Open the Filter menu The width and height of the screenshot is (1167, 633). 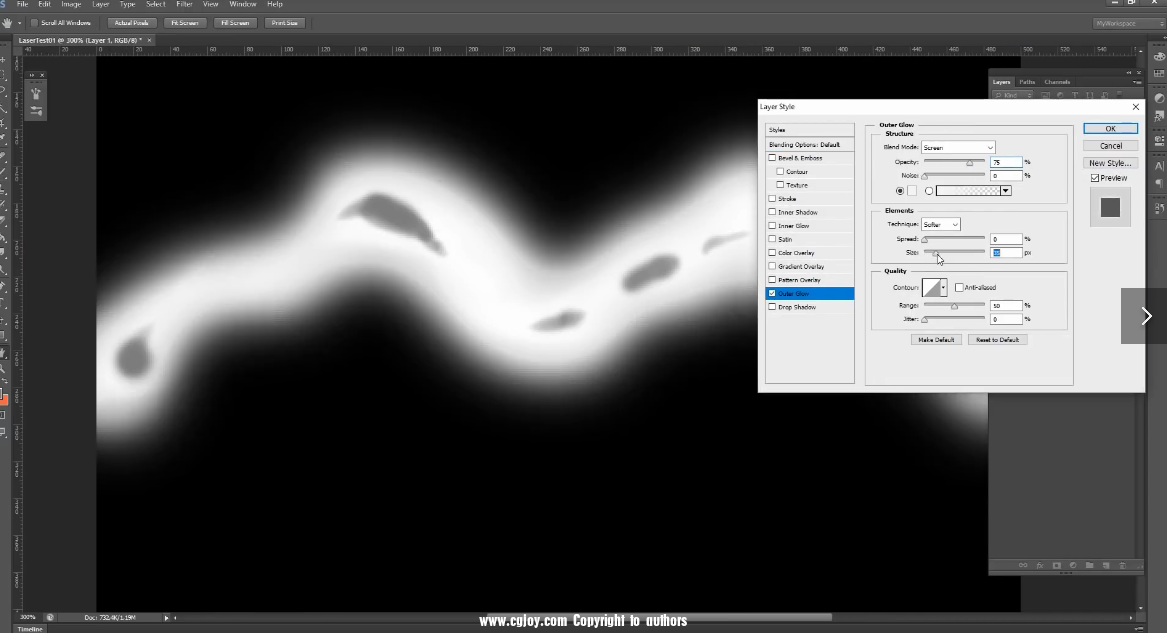(184, 5)
